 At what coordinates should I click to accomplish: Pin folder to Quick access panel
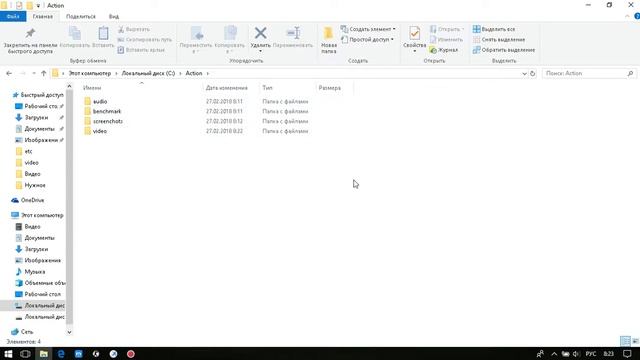[x=30, y=40]
